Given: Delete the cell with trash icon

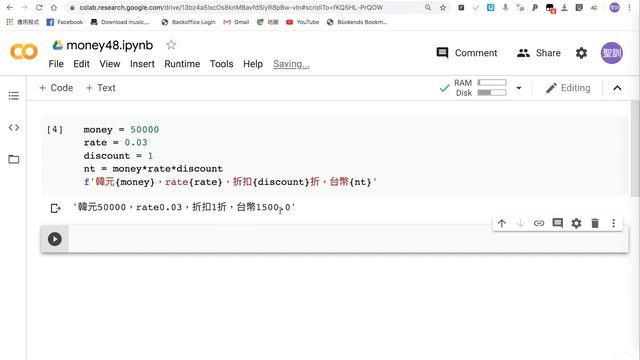Looking at the screenshot, I should point(595,223).
